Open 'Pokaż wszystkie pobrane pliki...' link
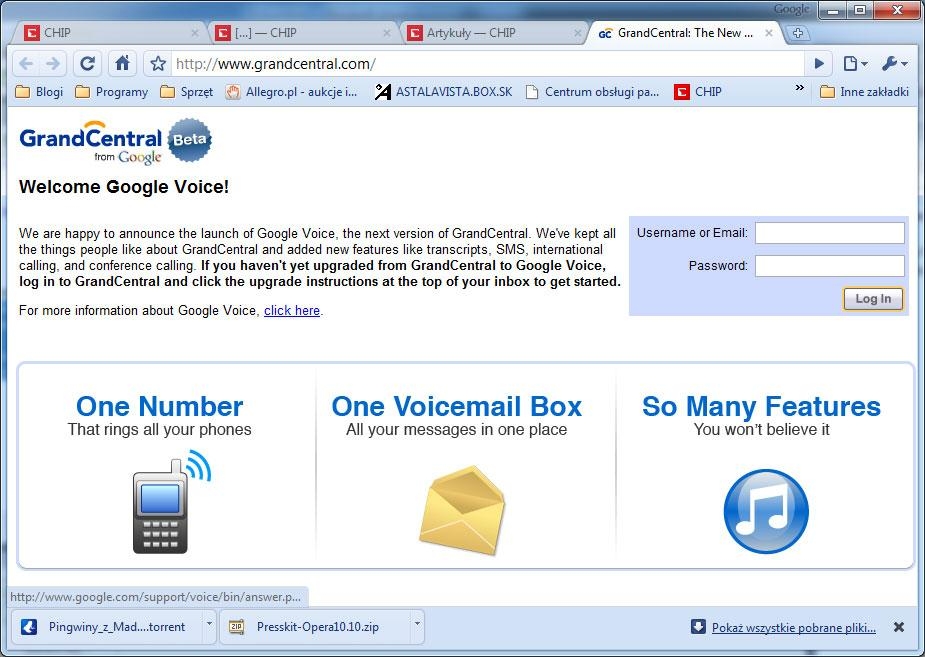Viewport: 925px width, 657px height. click(793, 628)
